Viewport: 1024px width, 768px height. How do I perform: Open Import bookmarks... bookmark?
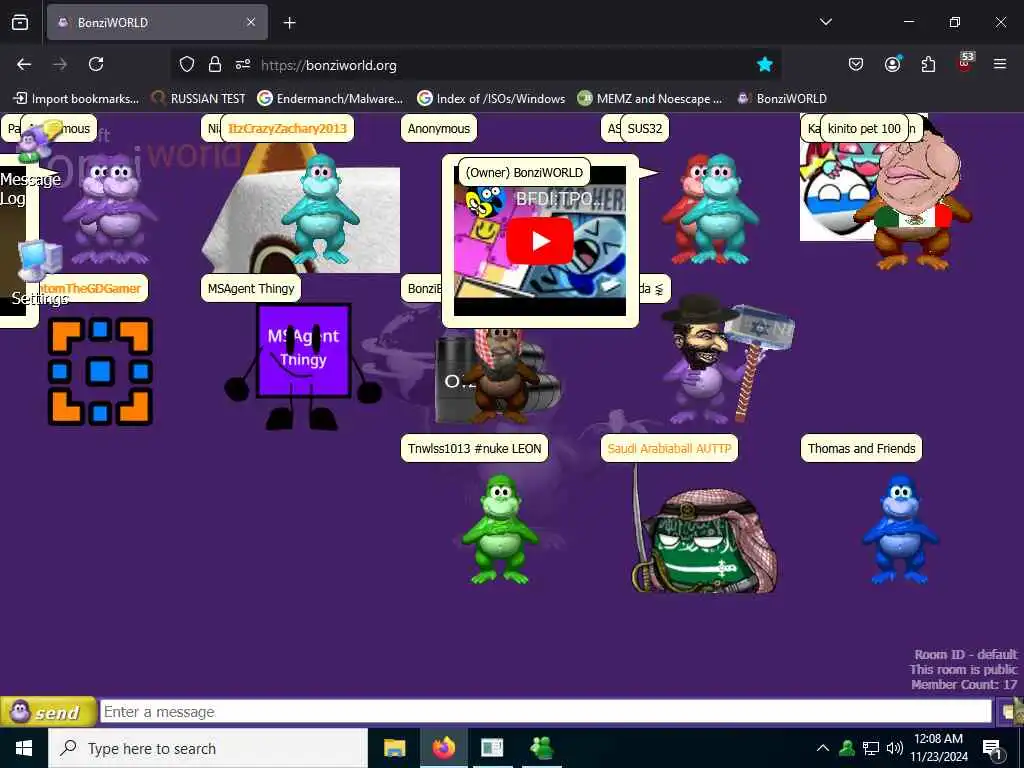coord(76,99)
